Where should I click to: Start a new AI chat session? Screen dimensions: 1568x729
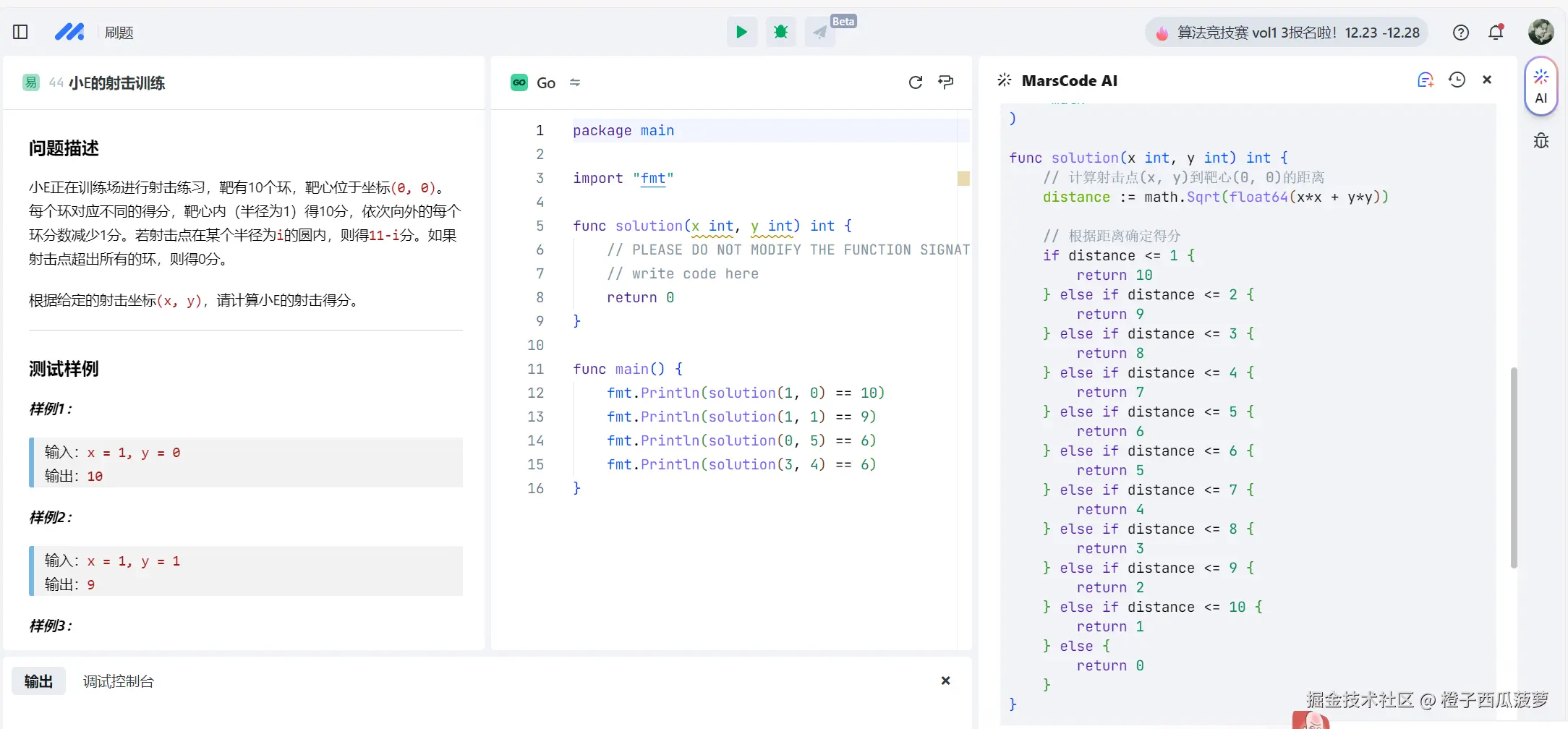[x=1425, y=80]
